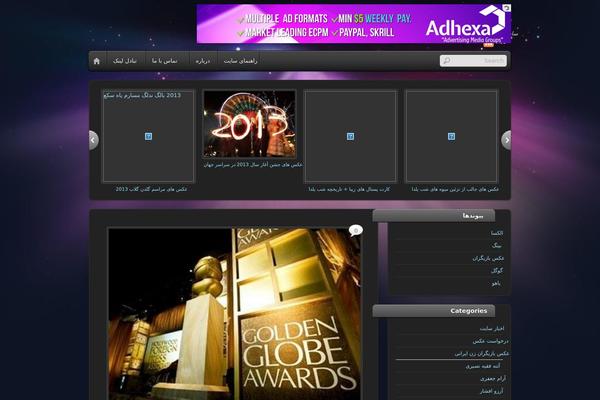Open the درباره menu item

[x=202, y=61]
